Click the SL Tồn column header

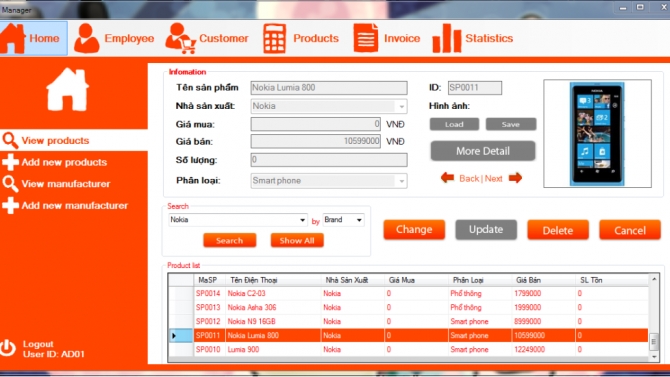pyautogui.click(x=611, y=280)
